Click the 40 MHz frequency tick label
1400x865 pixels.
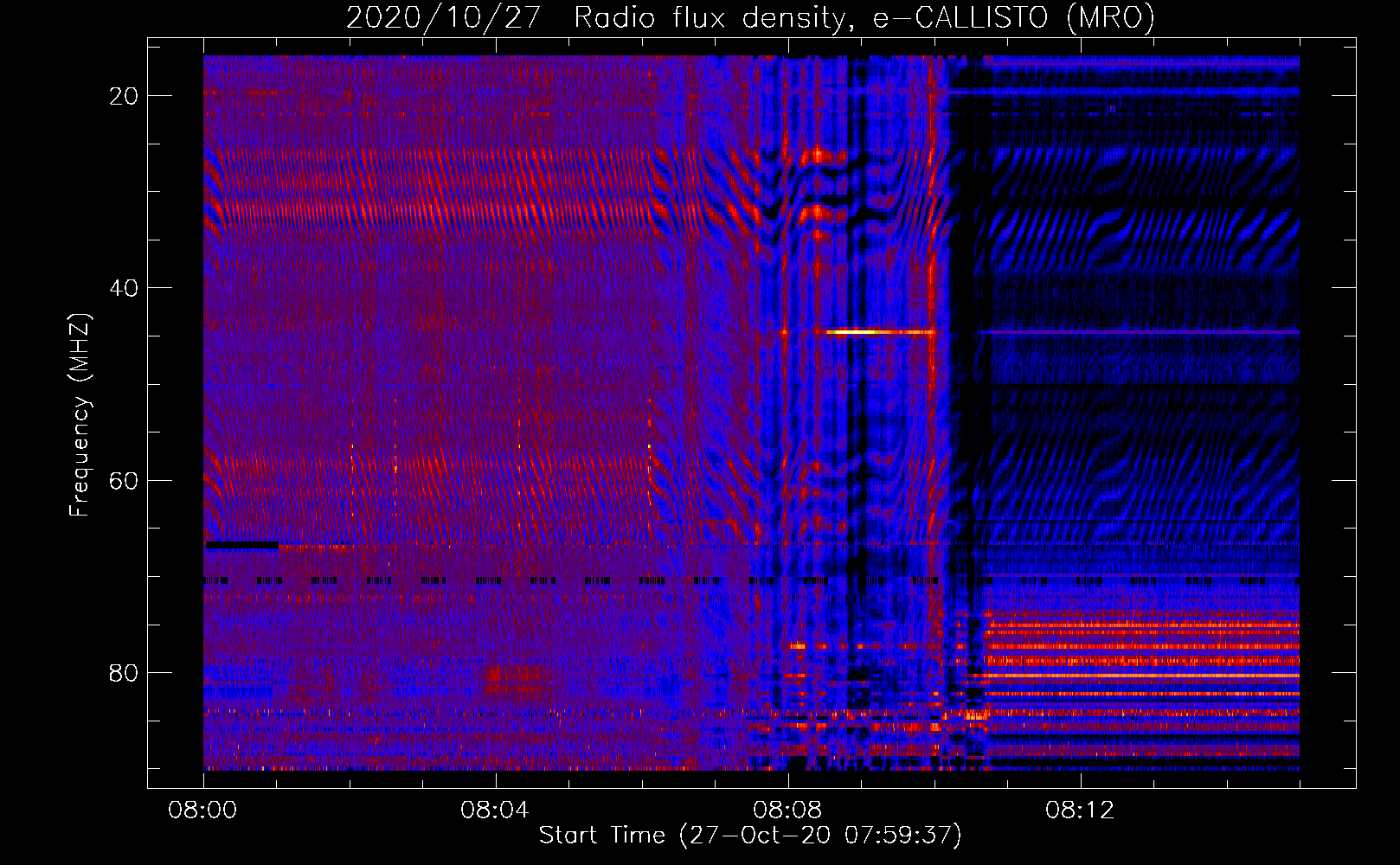[124, 288]
